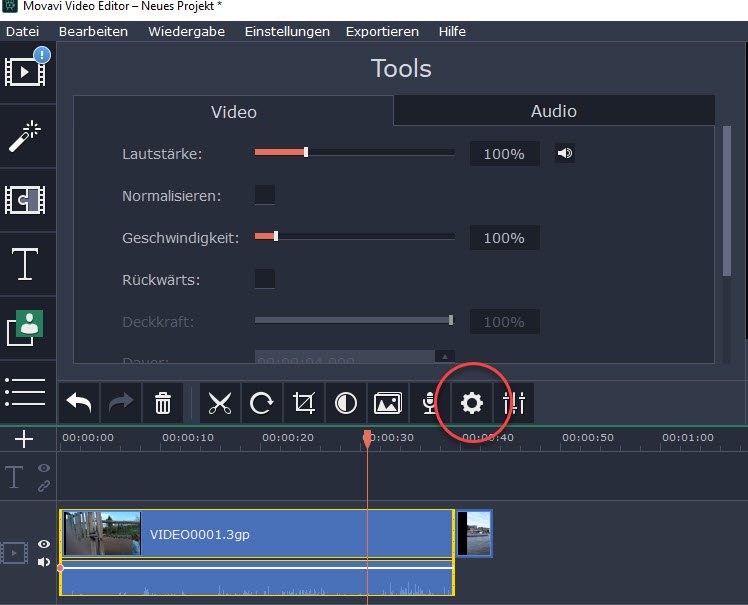Select the VIDEO0001.3gp clip on timeline
Viewport: 748px width, 605px height.
point(300,534)
